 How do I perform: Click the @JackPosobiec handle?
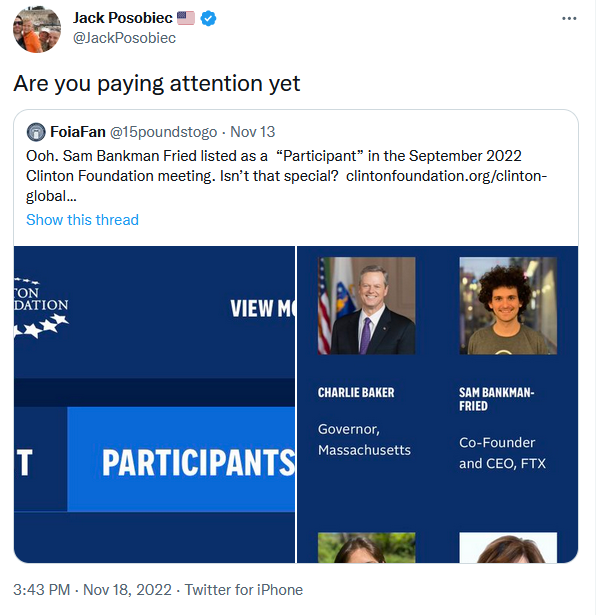(124, 38)
